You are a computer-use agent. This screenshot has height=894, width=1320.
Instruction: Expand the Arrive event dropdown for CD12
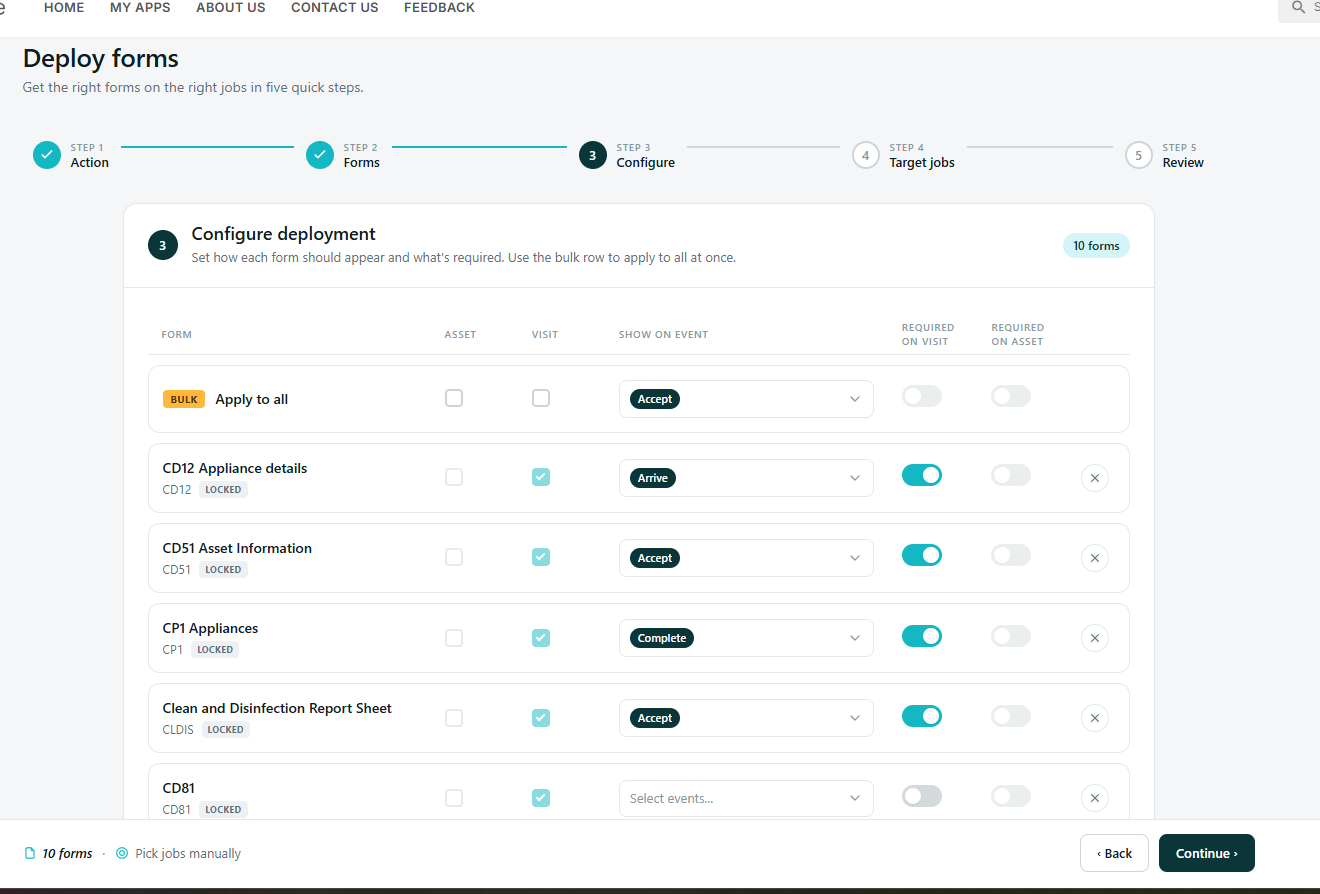746,478
